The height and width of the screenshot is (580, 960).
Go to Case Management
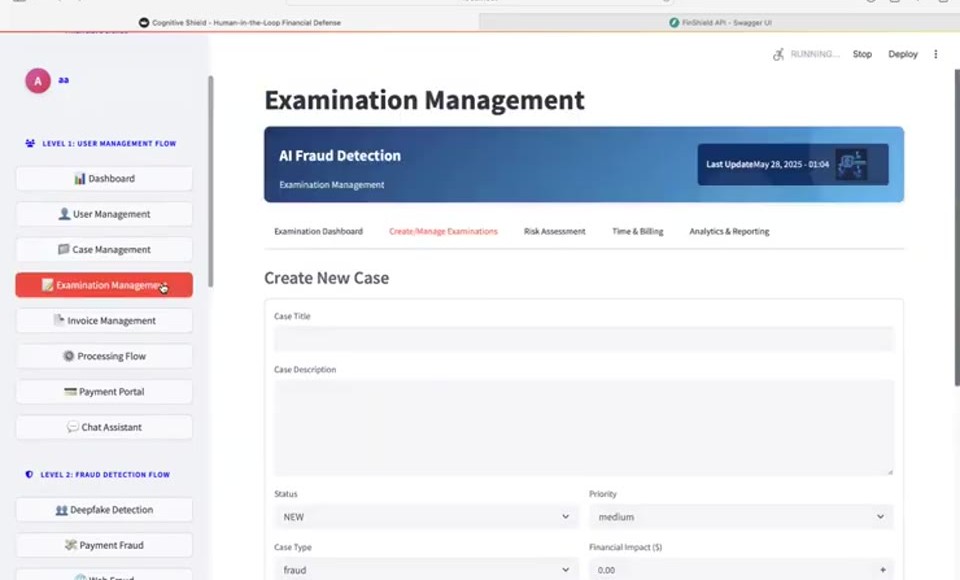pyautogui.click(x=104, y=250)
